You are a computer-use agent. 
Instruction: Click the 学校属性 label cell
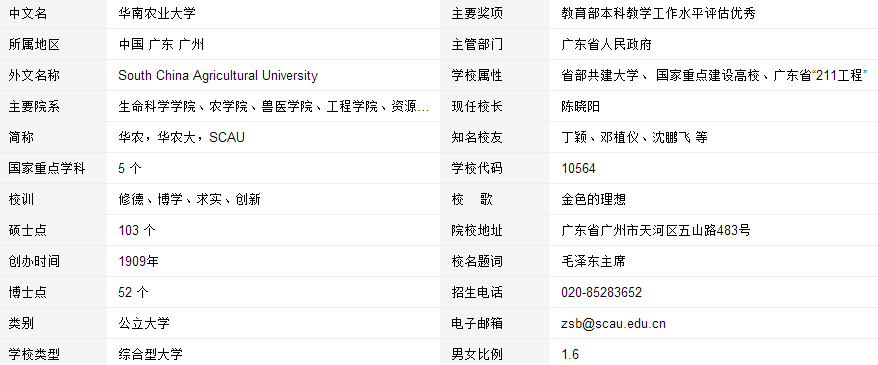pos(495,76)
